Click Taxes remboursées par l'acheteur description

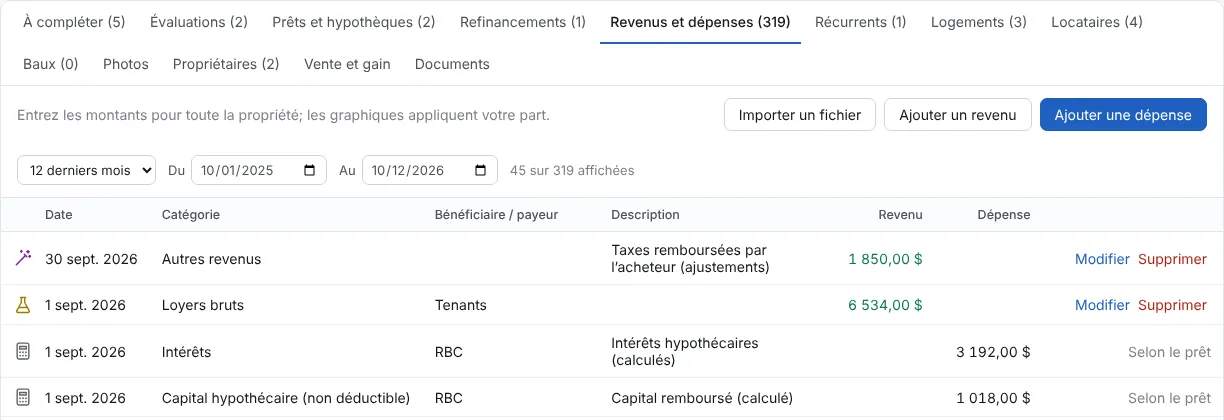[x=690, y=259]
